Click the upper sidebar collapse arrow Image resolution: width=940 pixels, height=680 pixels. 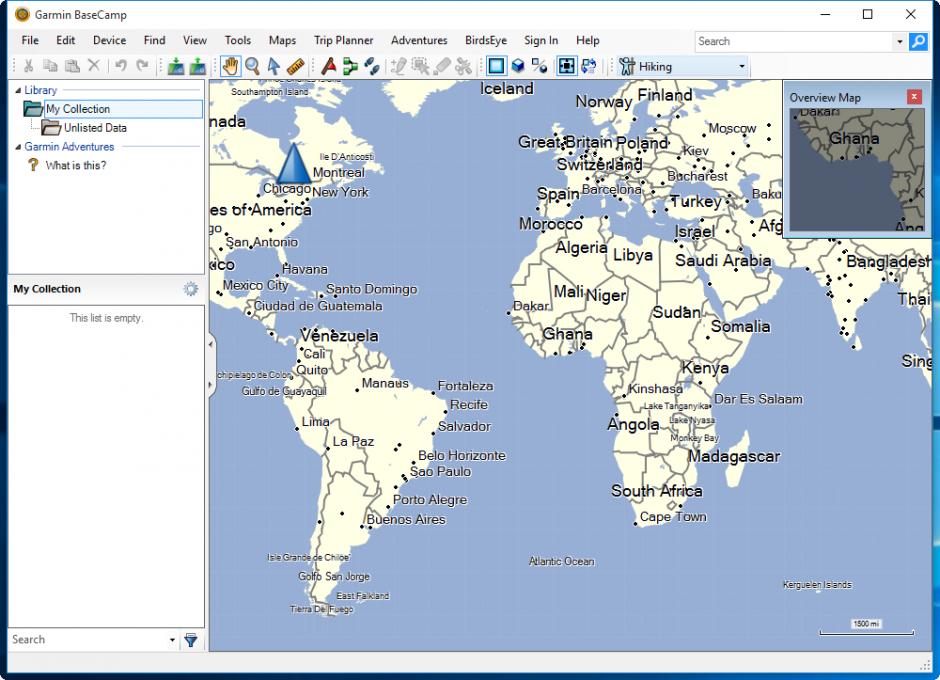(x=211, y=344)
